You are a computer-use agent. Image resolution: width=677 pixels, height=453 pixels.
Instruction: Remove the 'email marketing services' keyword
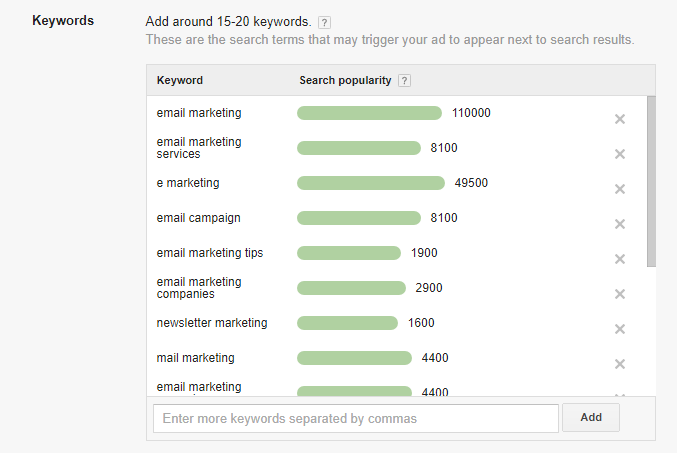click(x=620, y=154)
